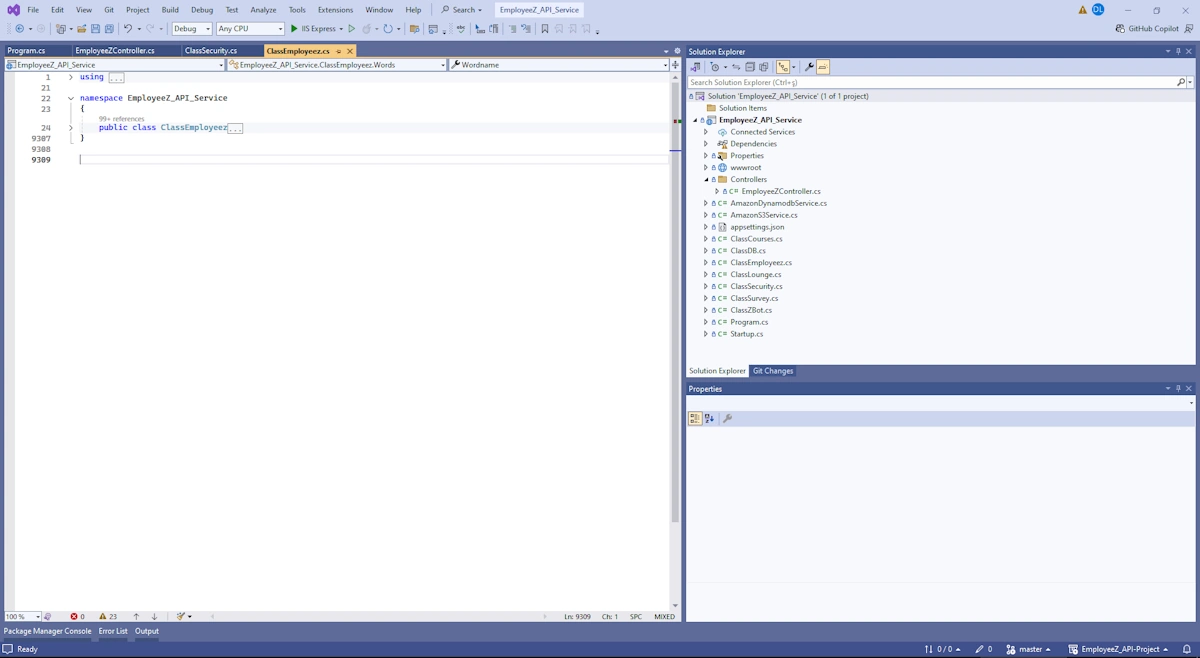The width and height of the screenshot is (1200, 658).
Task: Click the red error count indicator
Action: [77, 616]
